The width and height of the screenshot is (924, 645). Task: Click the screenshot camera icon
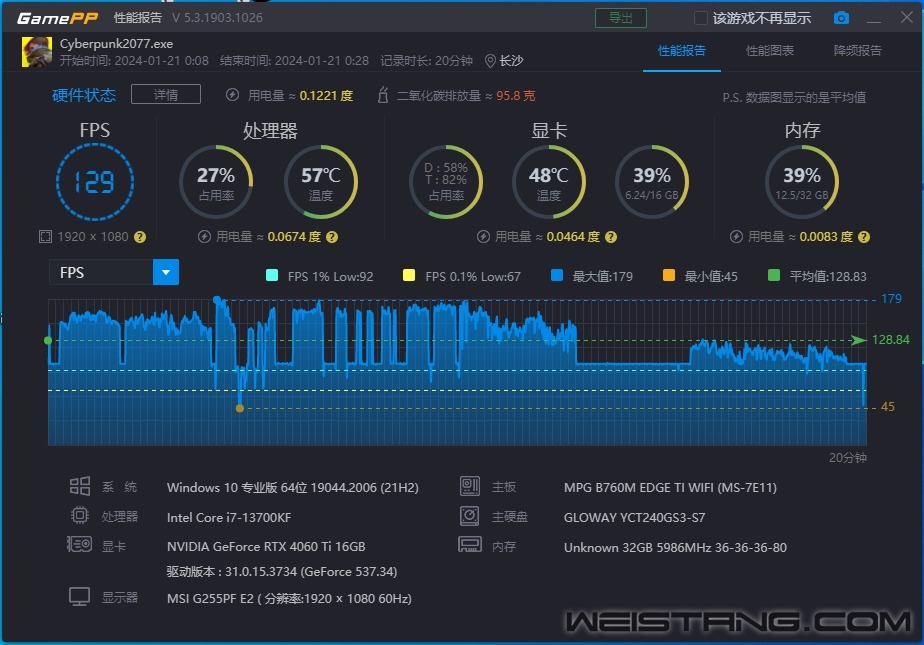[841, 18]
